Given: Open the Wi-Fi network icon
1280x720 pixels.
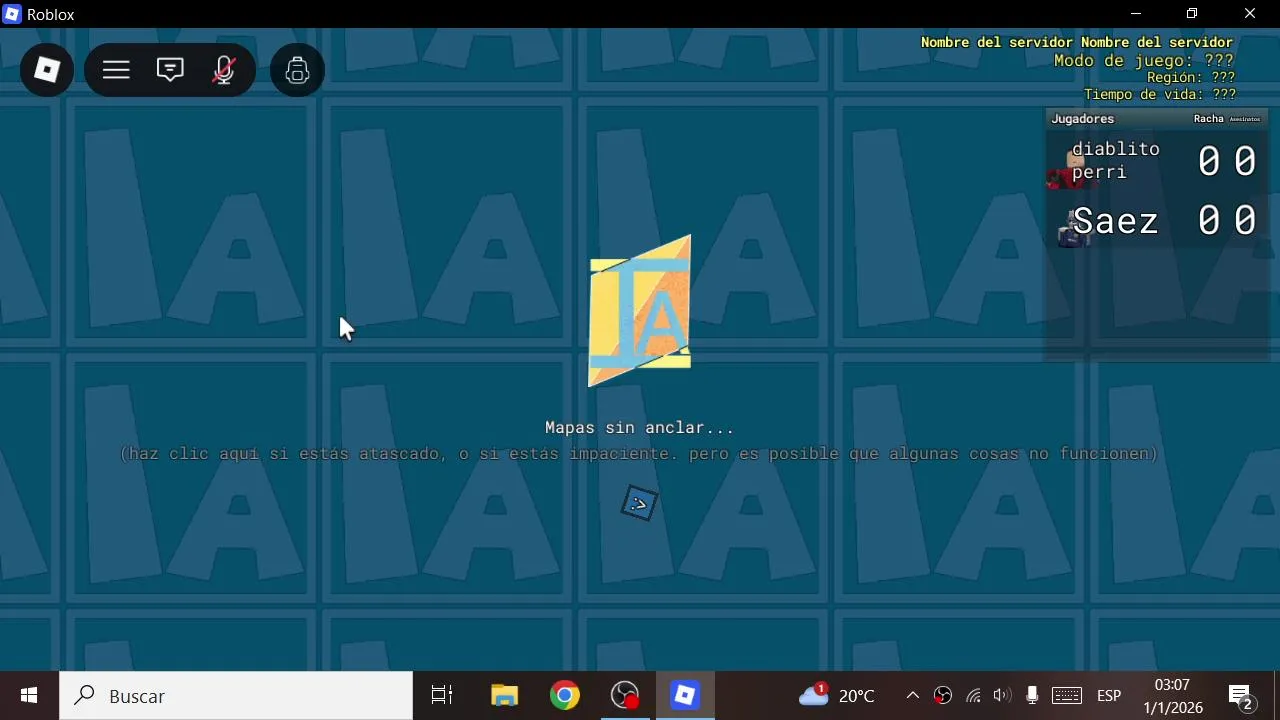Looking at the screenshot, I should click(x=973, y=695).
